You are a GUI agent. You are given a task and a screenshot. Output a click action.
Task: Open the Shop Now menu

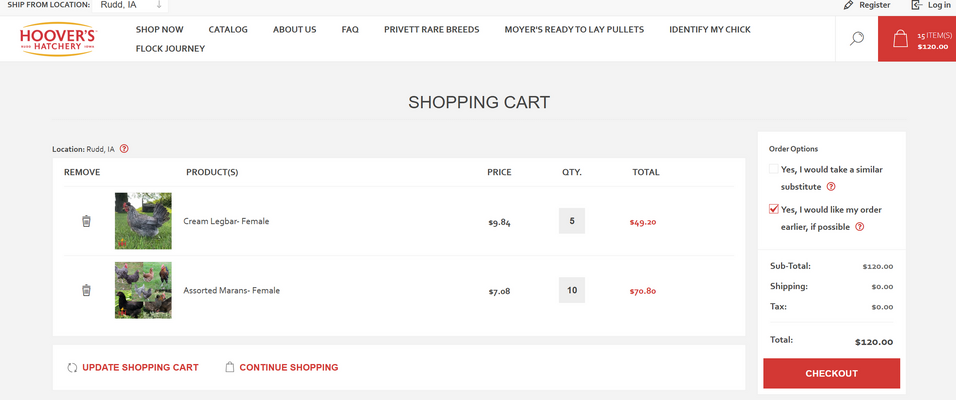pyautogui.click(x=160, y=29)
